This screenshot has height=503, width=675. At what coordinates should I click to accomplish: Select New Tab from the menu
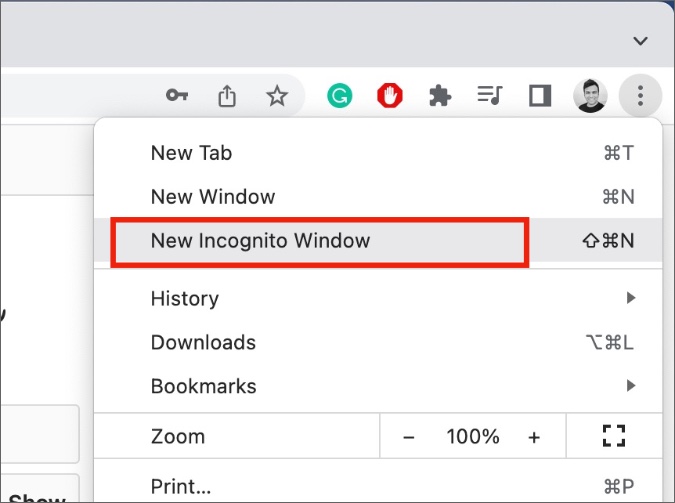click(x=378, y=153)
